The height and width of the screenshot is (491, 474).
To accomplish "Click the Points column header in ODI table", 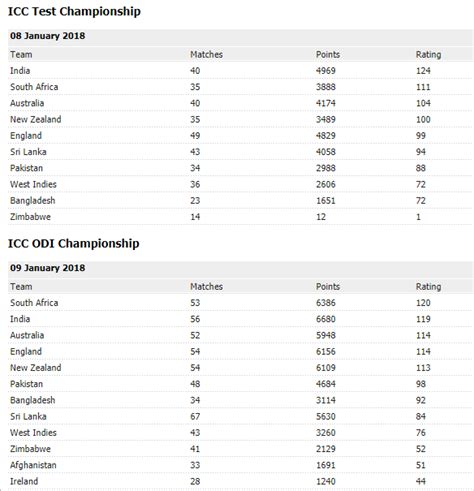I will pos(328,287).
